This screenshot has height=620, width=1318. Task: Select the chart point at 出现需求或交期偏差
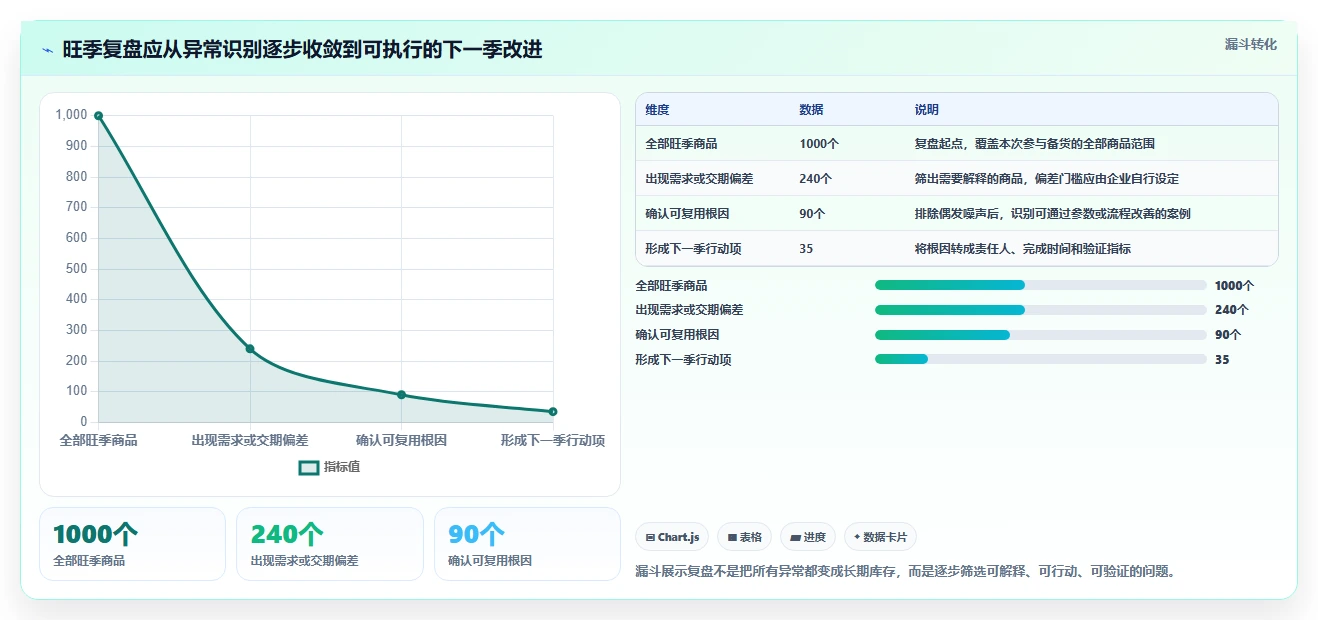[250, 349]
